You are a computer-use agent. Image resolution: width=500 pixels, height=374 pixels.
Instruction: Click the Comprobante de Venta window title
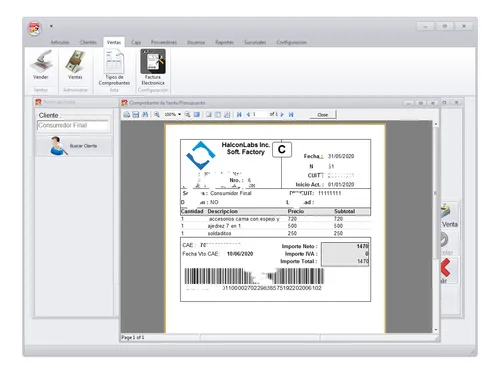point(167,103)
